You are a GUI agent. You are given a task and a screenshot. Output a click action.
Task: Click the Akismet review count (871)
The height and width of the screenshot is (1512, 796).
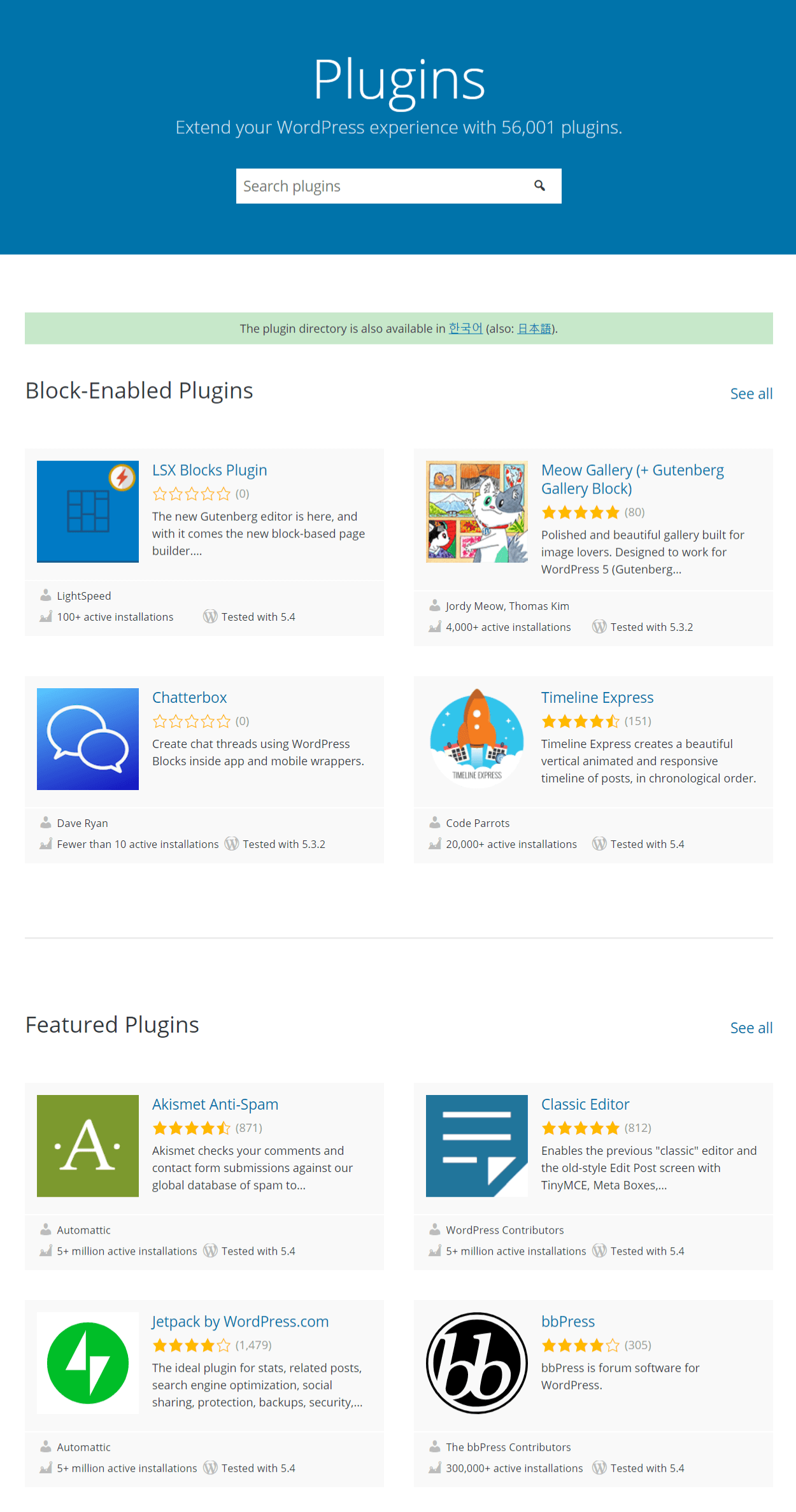click(249, 1127)
